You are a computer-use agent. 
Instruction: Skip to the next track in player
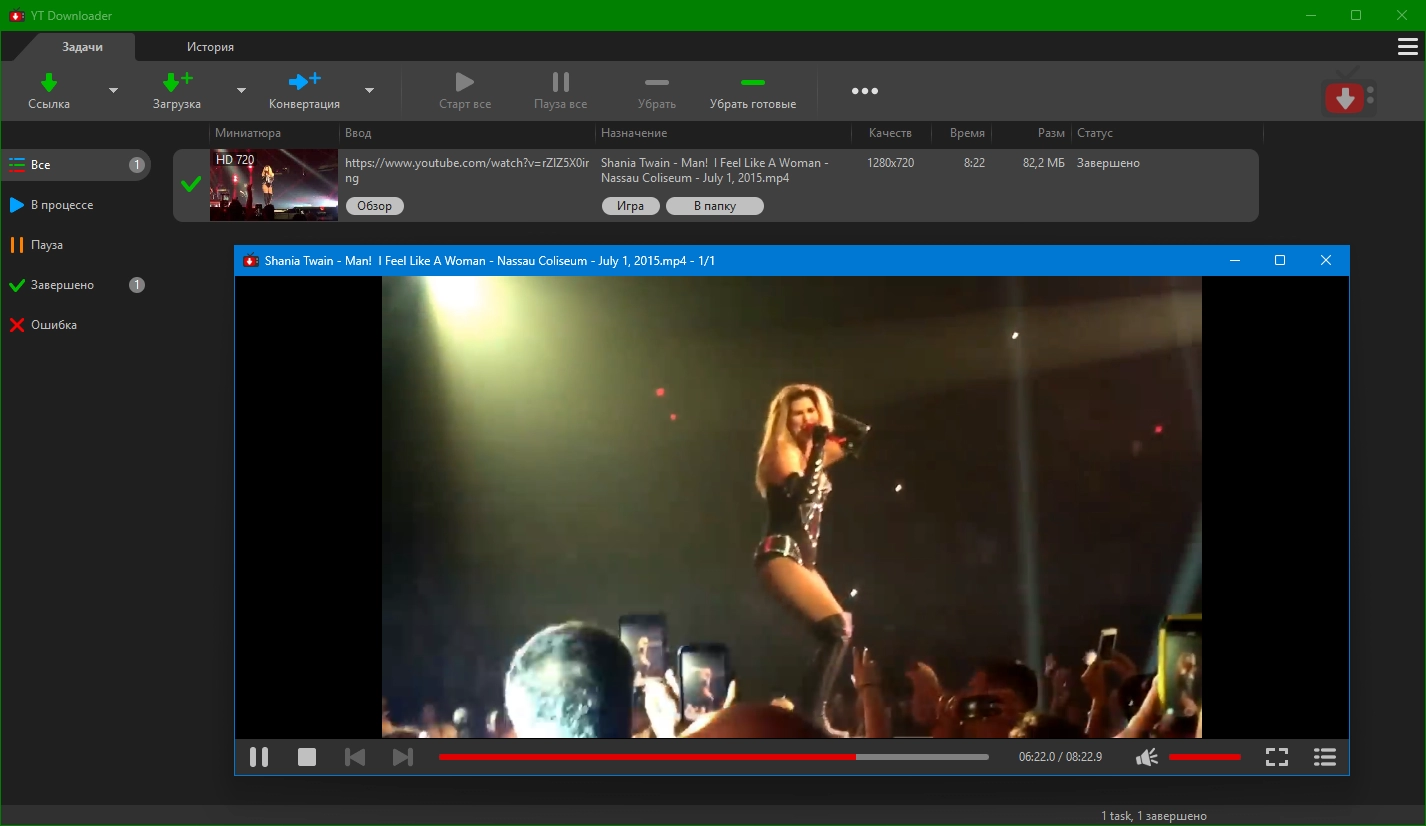(x=402, y=757)
